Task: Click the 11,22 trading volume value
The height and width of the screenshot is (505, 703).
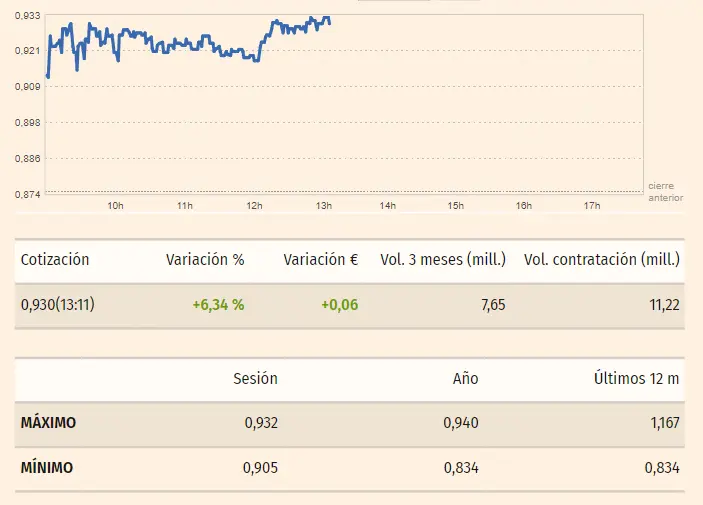Action: (663, 305)
